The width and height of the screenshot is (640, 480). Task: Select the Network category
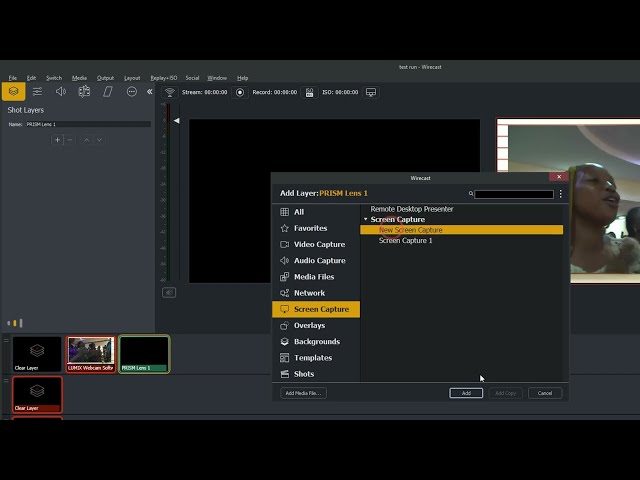(x=316, y=293)
